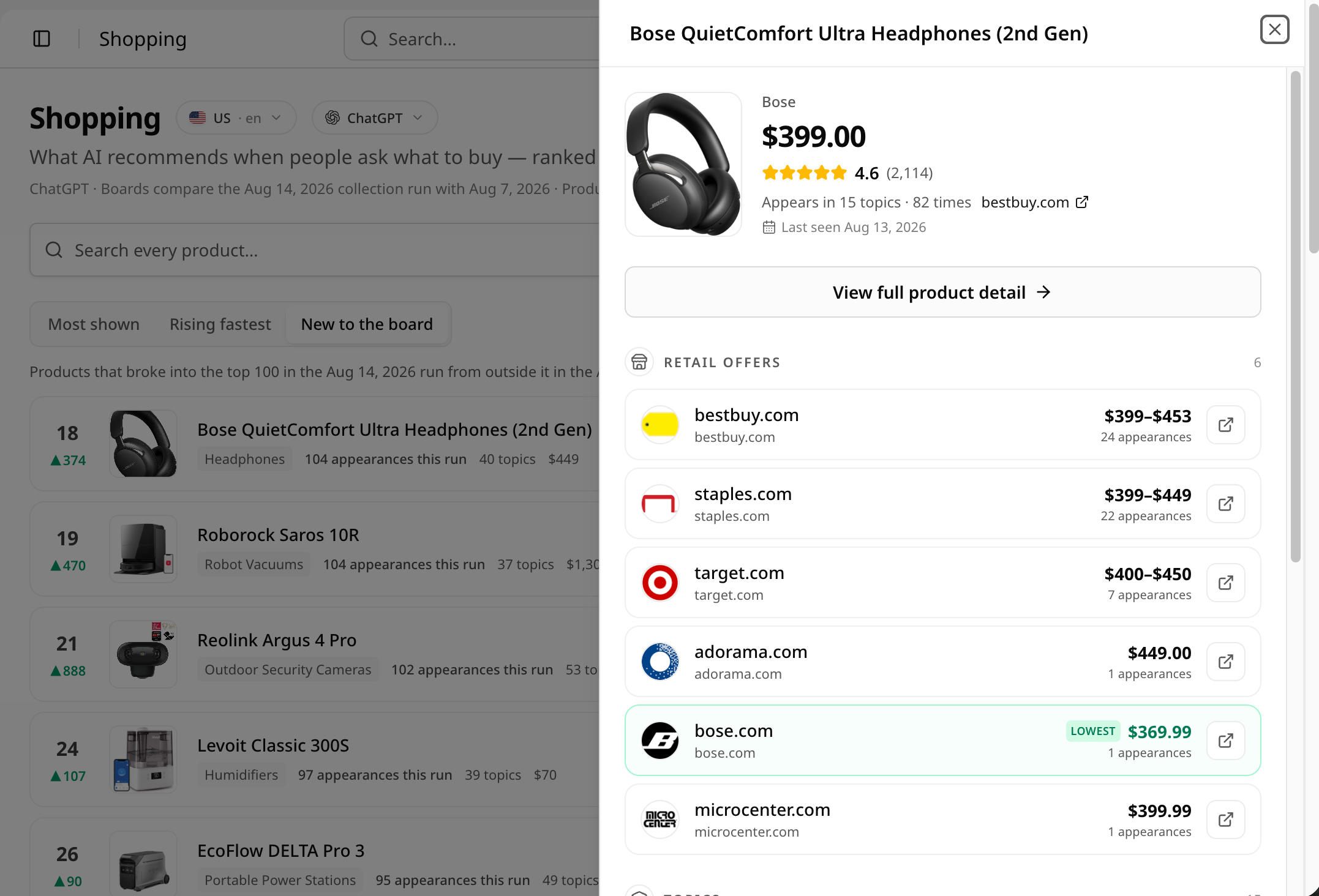1319x896 pixels.
Task: Click the $399–$453 bestbuy.com price range
Action: click(x=1148, y=416)
